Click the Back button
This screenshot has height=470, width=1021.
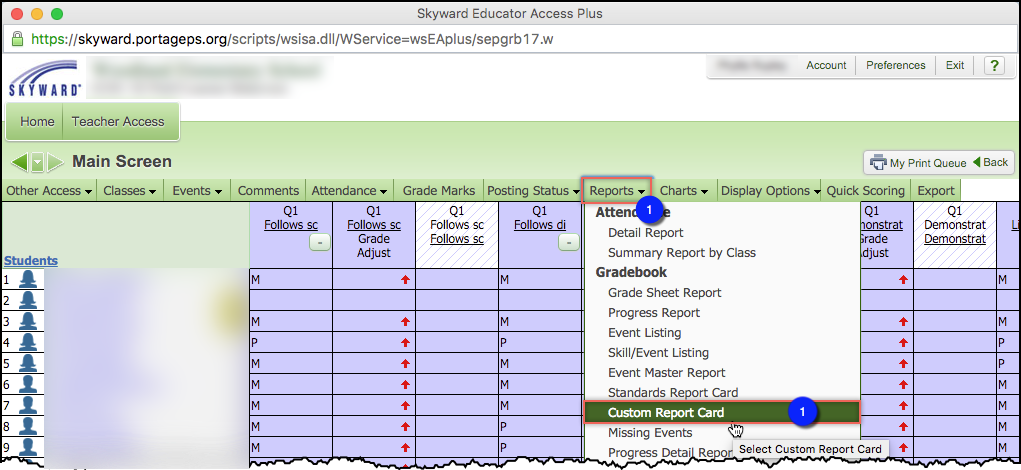[x=990, y=163]
